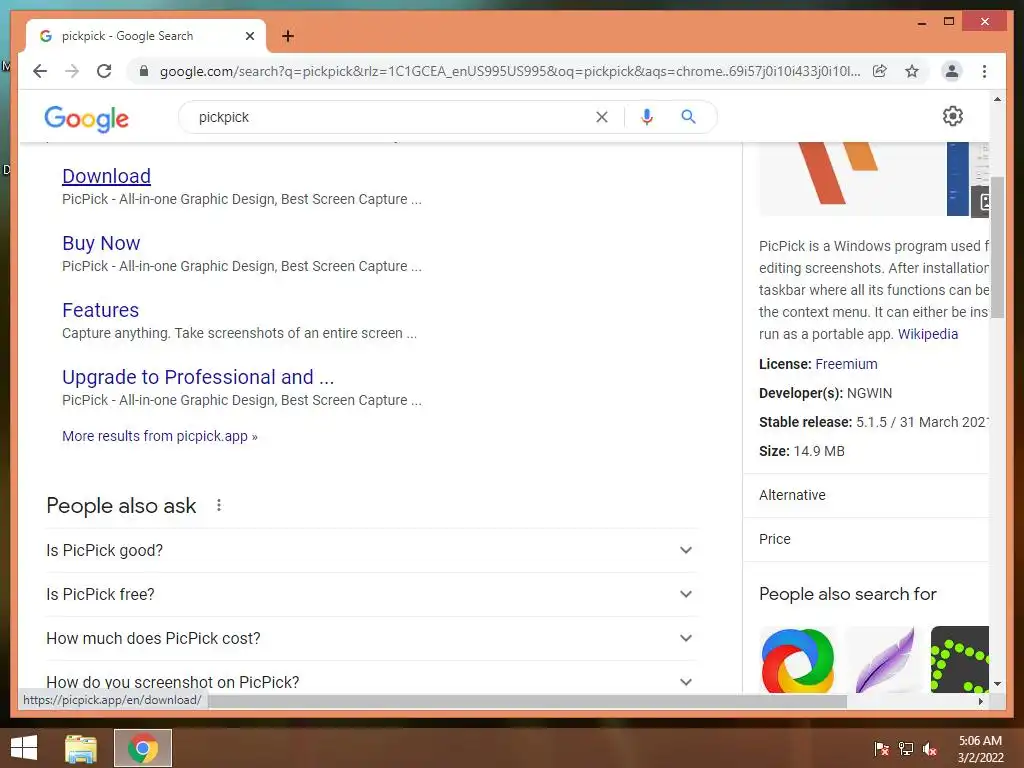
Task: Open the Alternative row in knowledge panel
Action: click(x=866, y=495)
